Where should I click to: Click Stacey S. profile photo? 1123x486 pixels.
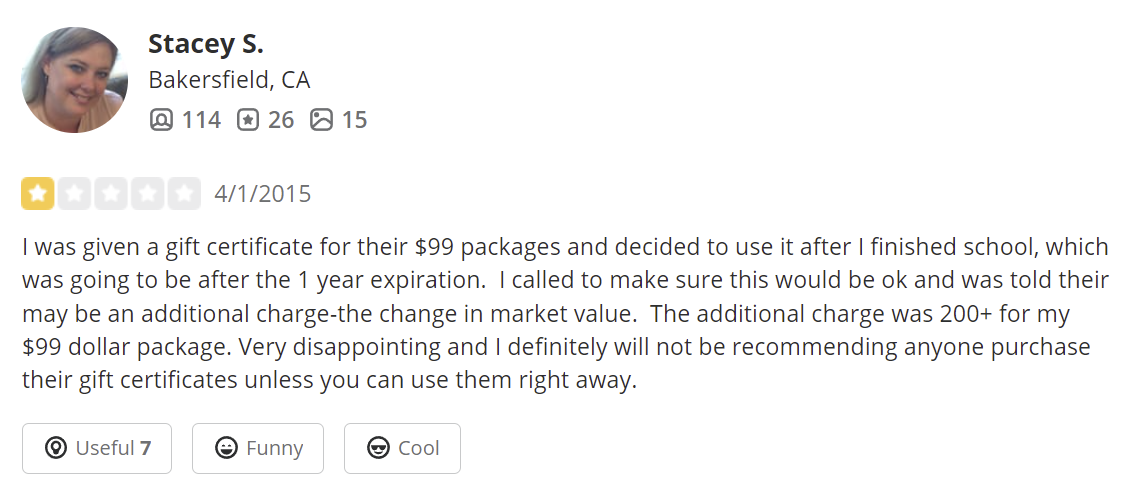click(x=74, y=80)
